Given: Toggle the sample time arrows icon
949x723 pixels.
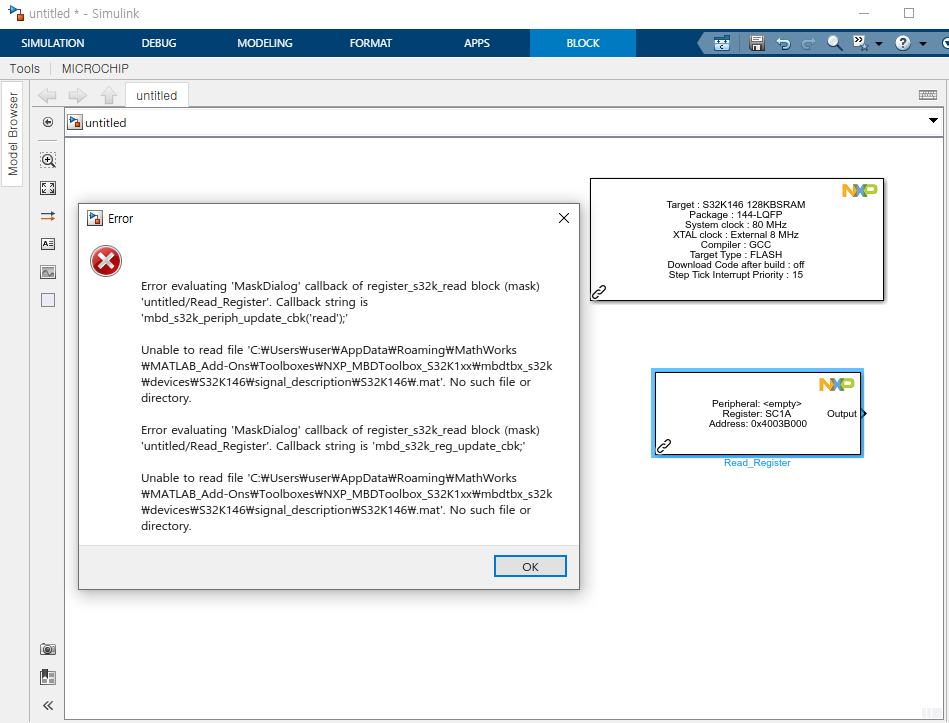Looking at the screenshot, I should point(48,216).
